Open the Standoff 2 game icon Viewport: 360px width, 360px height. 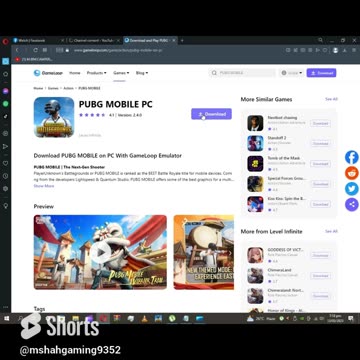(255, 143)
